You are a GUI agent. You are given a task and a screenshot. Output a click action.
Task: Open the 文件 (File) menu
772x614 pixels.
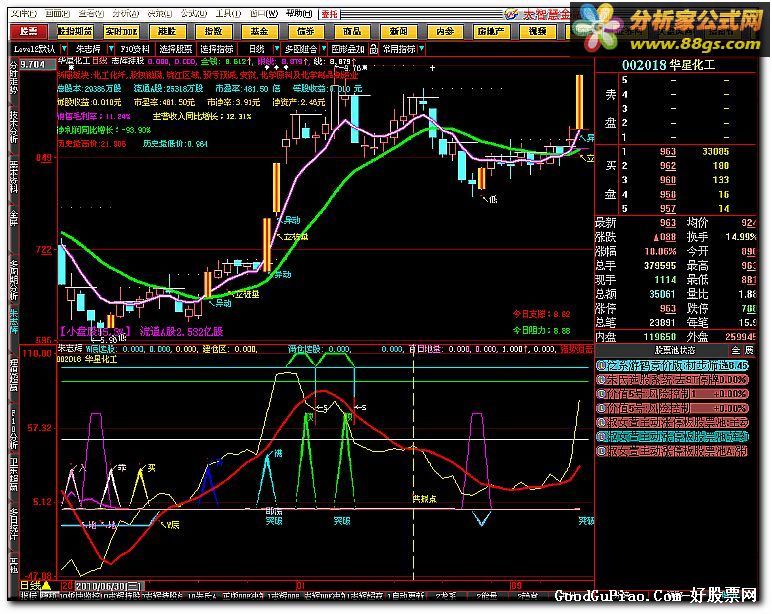coord(24,14)
